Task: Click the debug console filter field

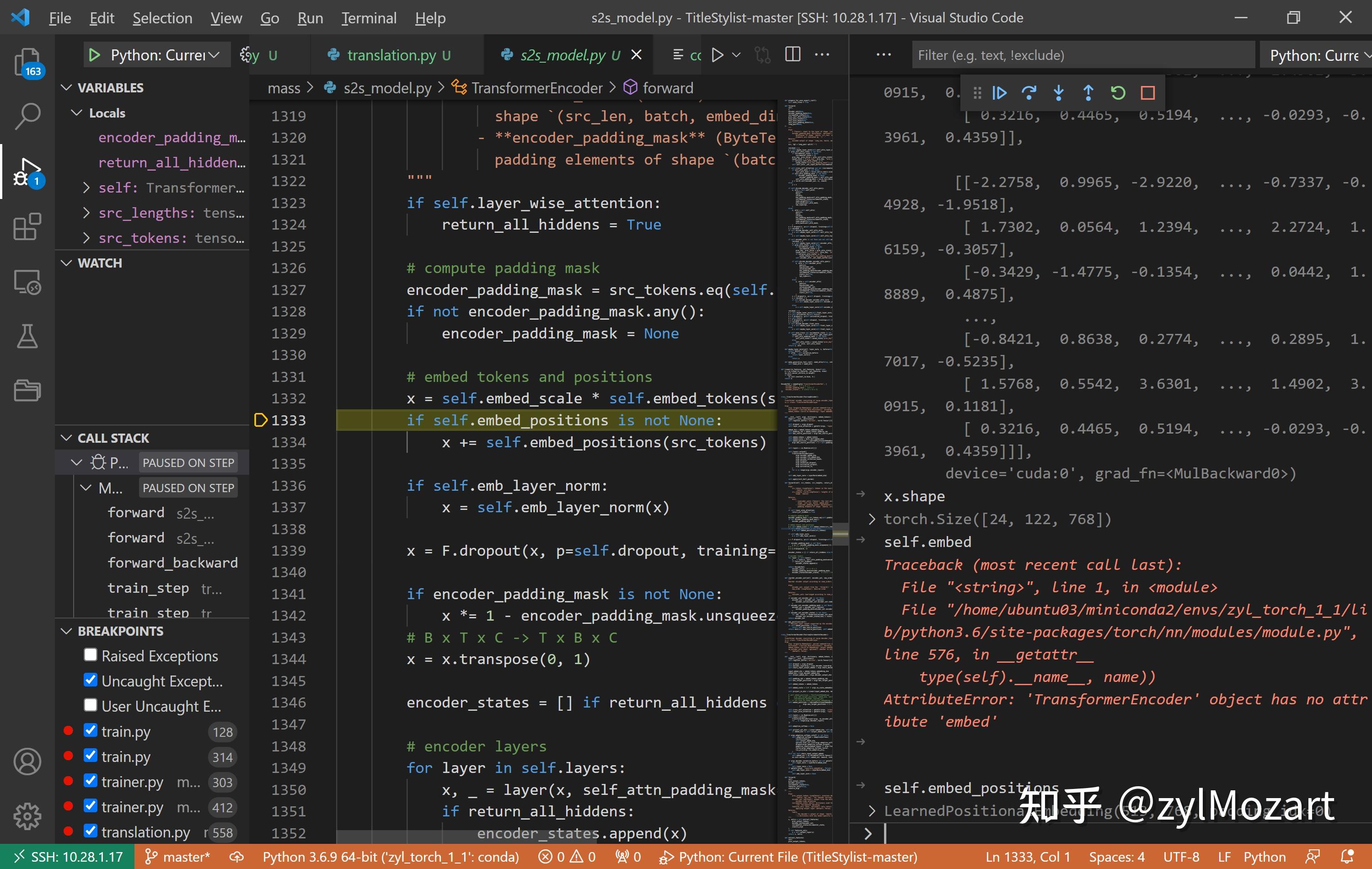Action: 1083,55
